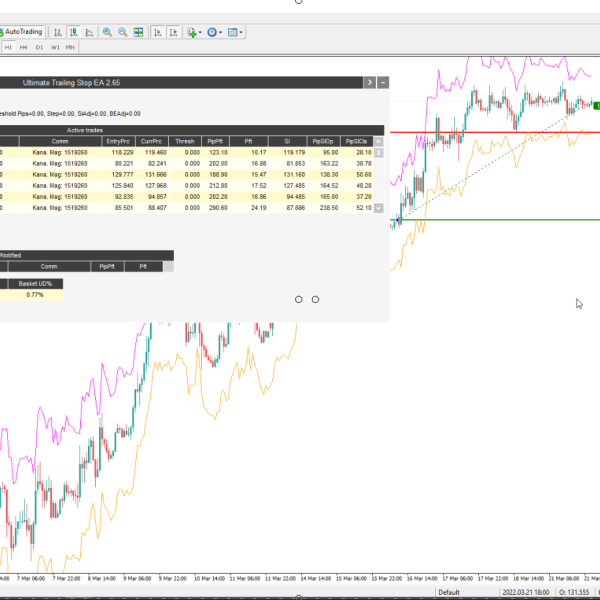This screenshot has width=600, height=600.
Task: Select the D1 timeframe
Action: [39, 46]
